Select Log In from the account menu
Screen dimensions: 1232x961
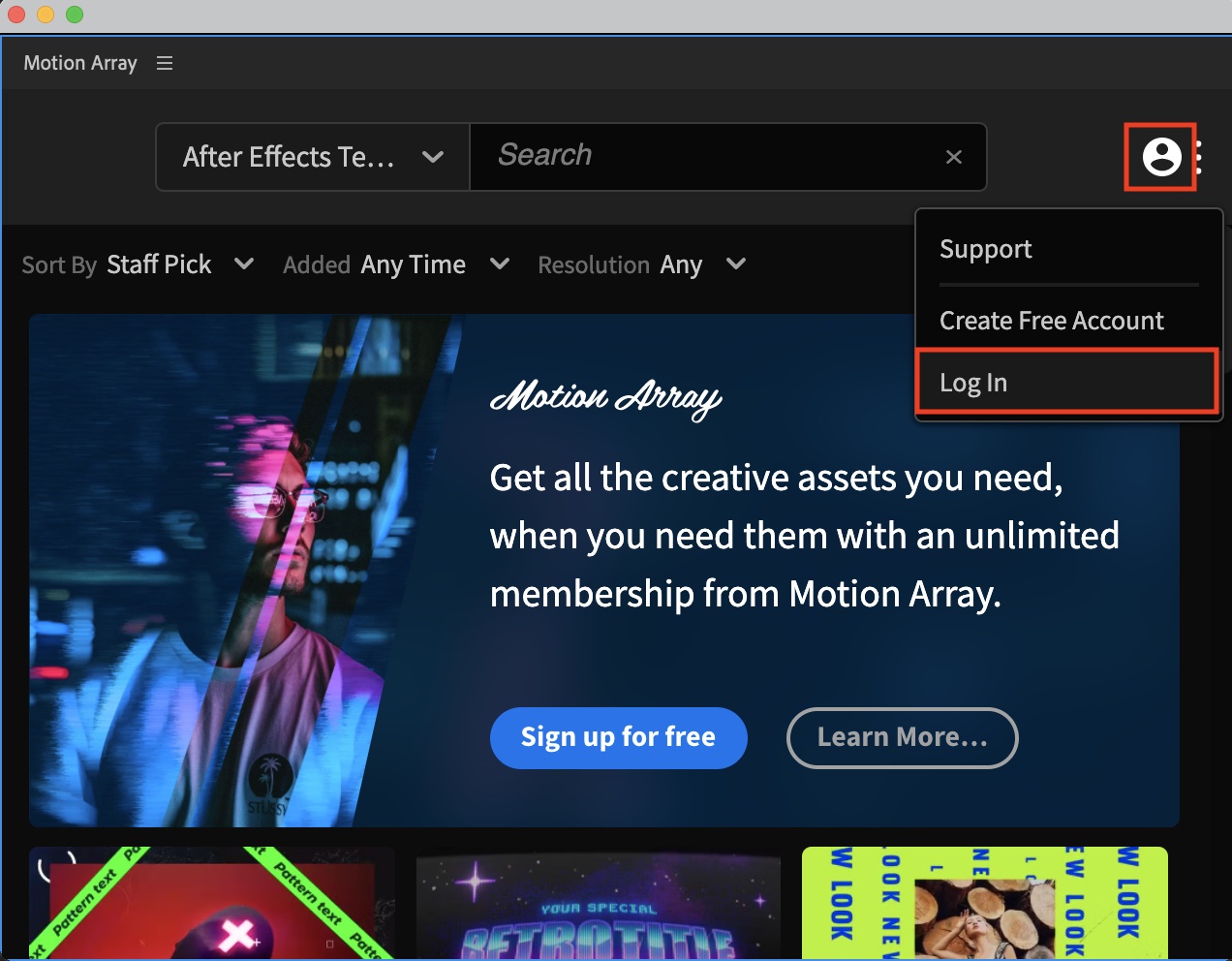click(1067, 383)
